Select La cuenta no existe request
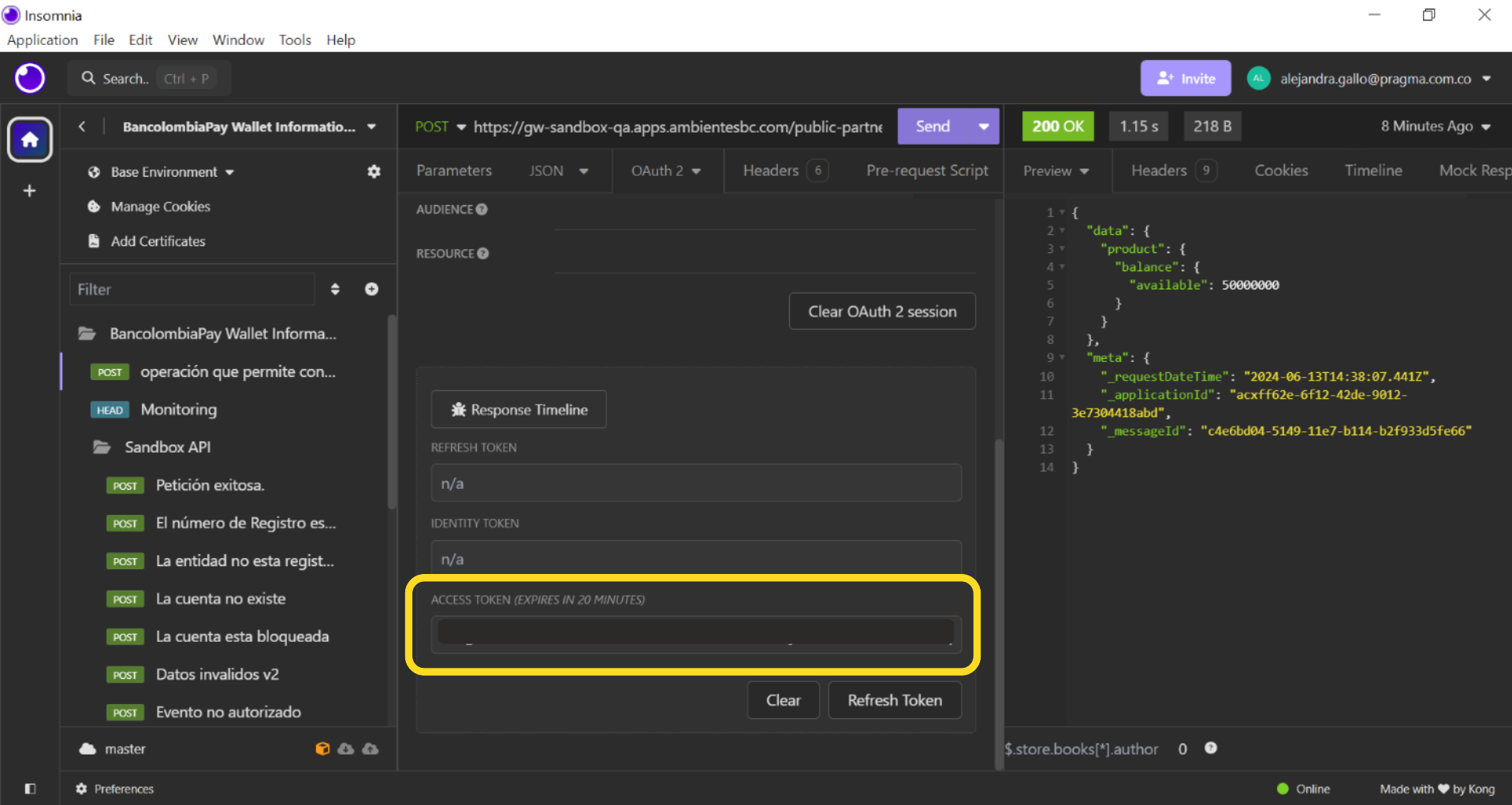The image size is (1512, 805). coord(221,598)
